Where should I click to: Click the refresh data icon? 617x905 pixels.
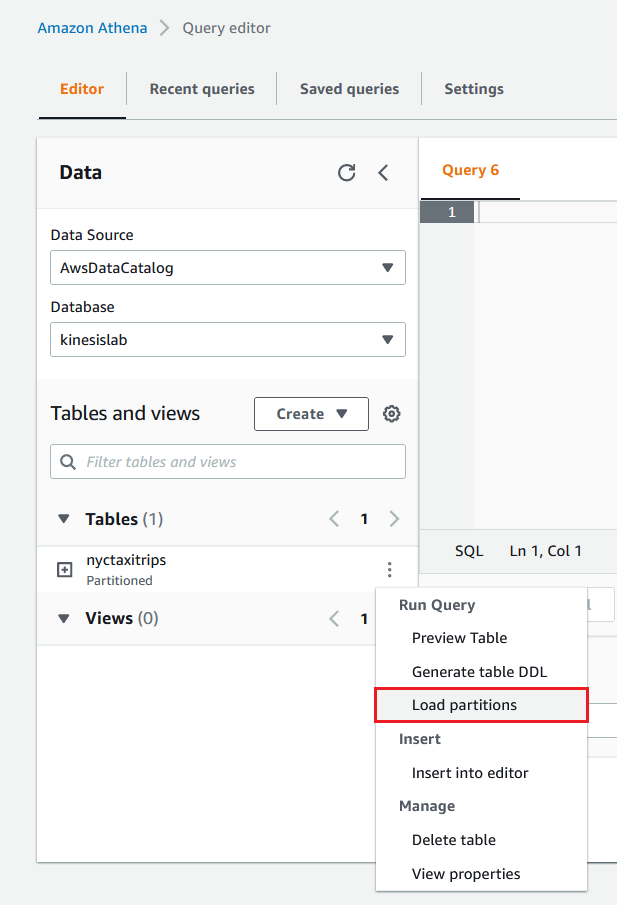click(x=346, y=173)
